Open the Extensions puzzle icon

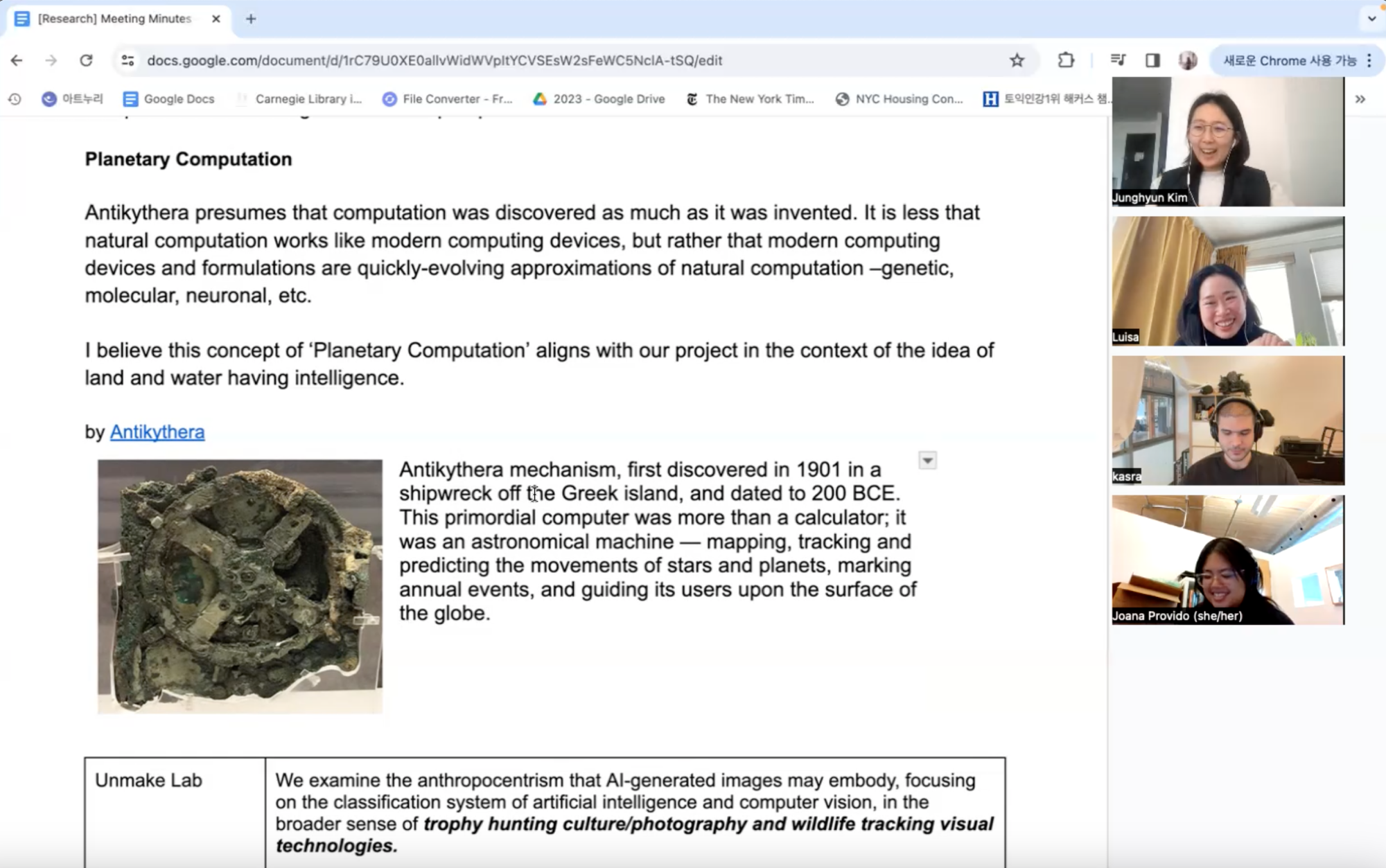tap(1066, 60)
